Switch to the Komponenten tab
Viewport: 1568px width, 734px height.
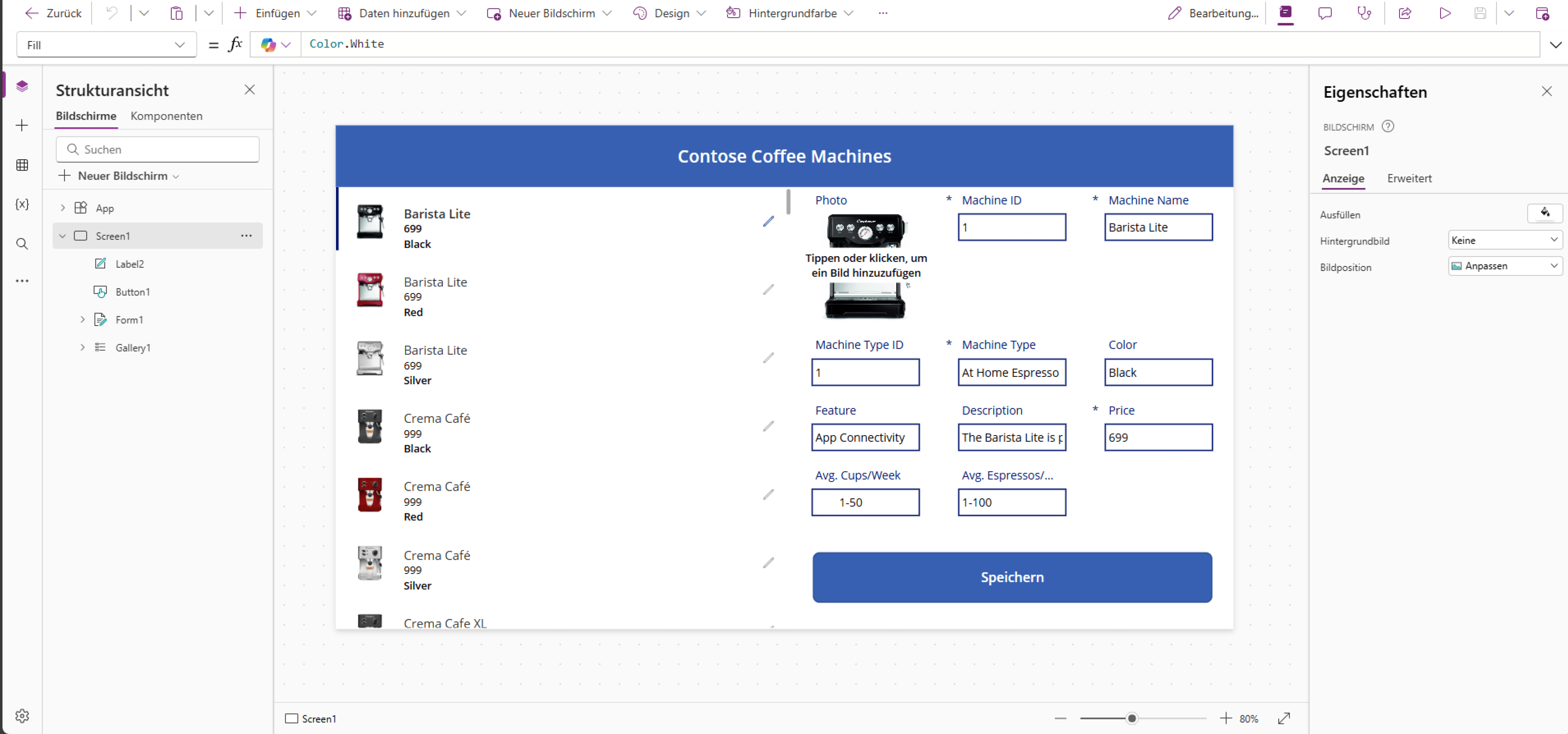point(166,116)
